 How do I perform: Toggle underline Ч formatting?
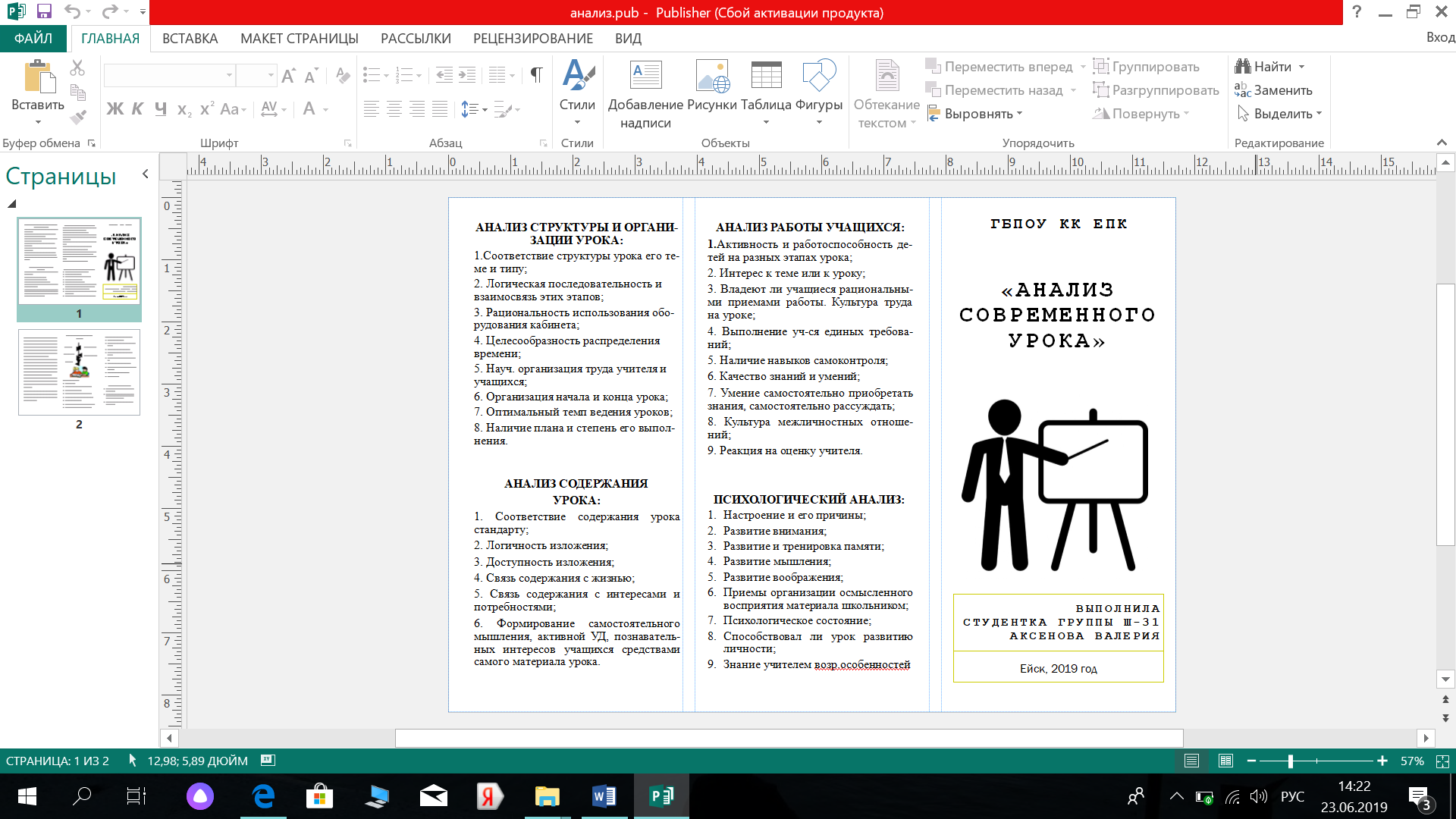[160, 109]
